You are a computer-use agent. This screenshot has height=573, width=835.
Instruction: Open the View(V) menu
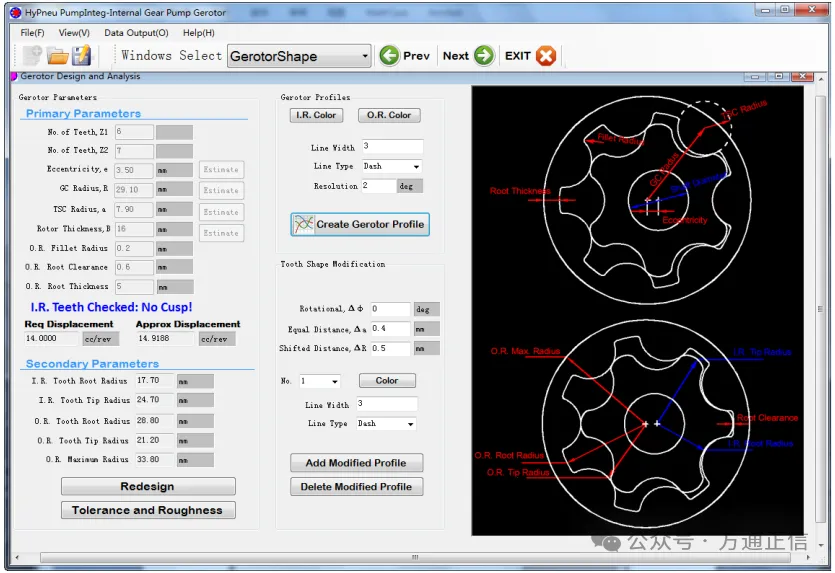pyautogui.click(x=74, y=32)
